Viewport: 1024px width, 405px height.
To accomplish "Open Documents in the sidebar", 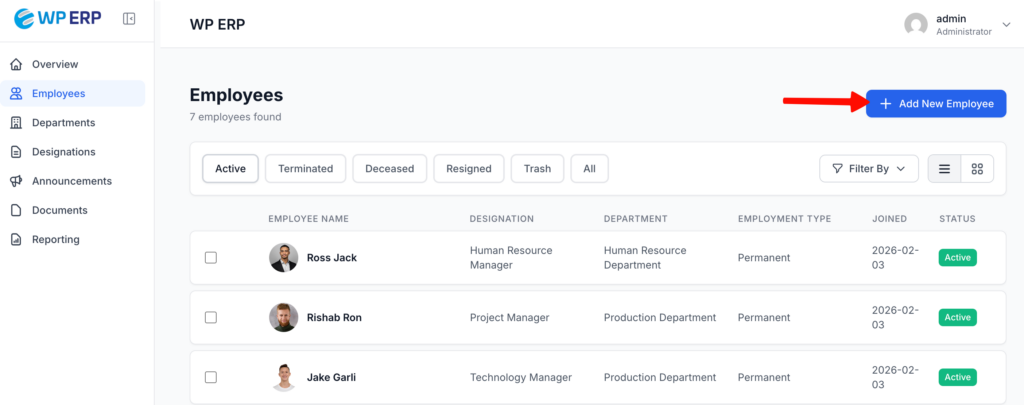I will (x=59, y=211).
